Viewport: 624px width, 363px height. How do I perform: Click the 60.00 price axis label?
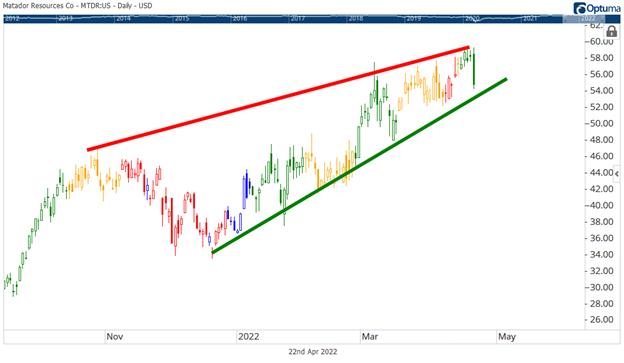[601, 41]
